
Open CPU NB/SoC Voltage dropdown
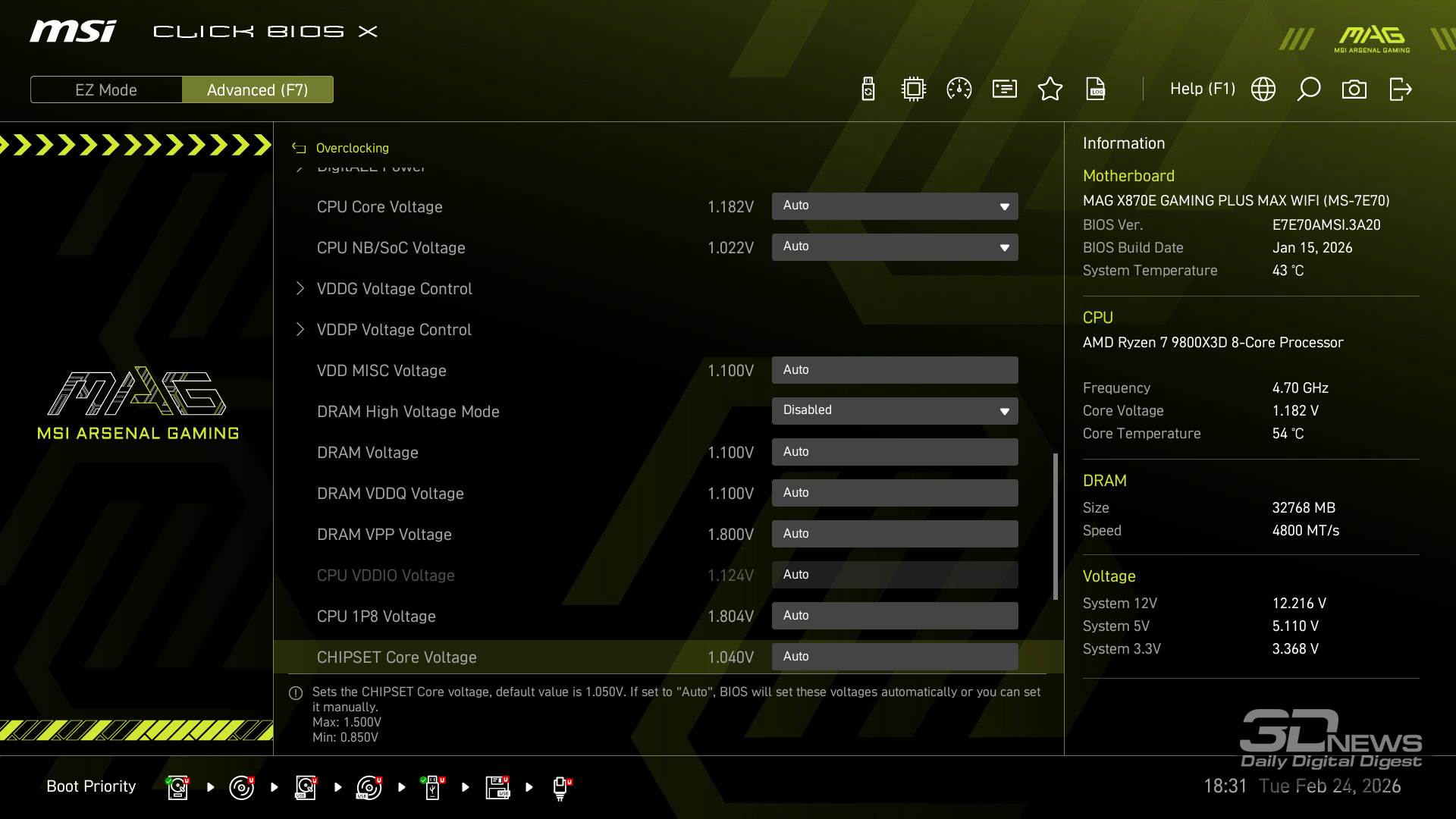point(895,247)
